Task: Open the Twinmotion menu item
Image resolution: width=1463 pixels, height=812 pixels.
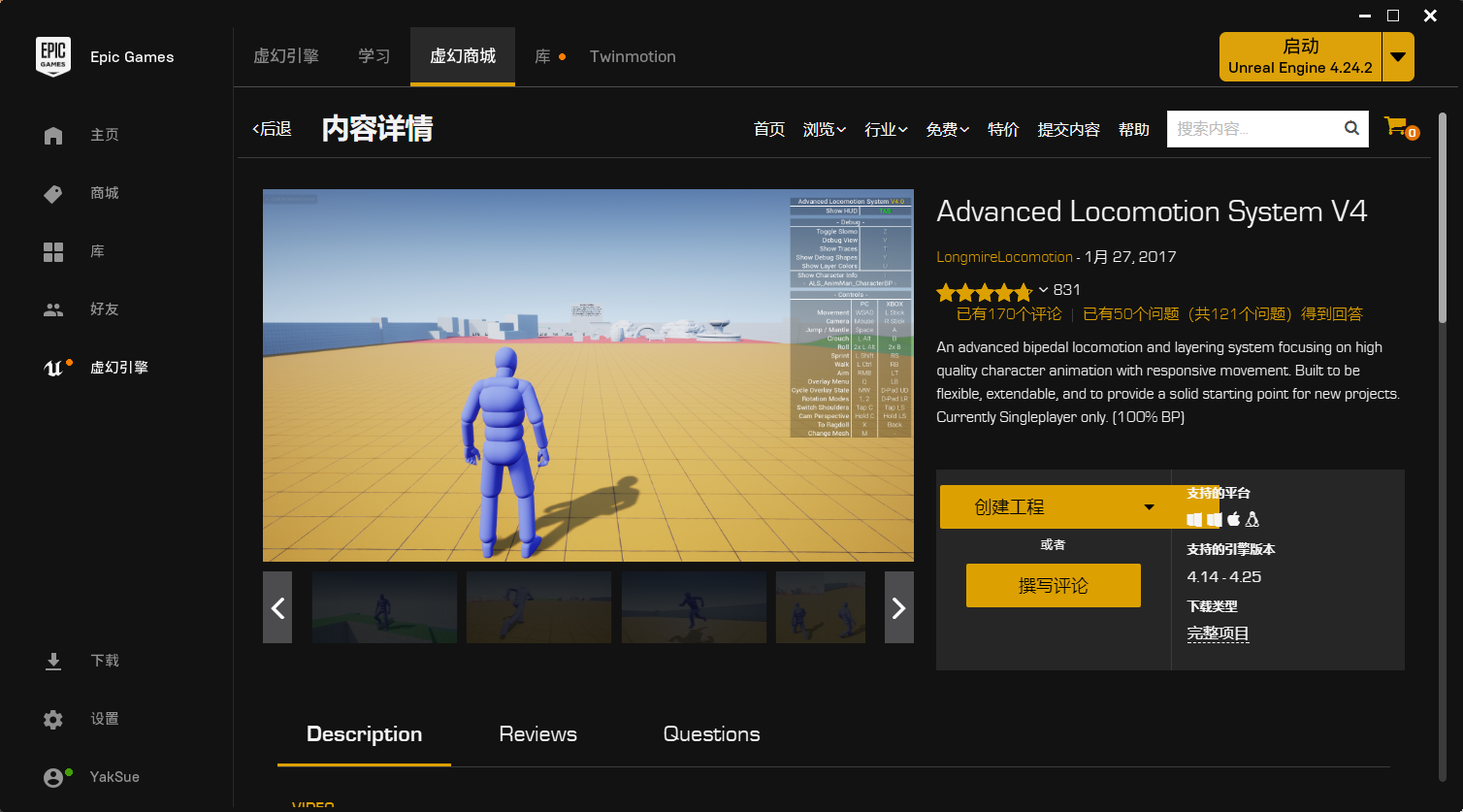Action: [x=632, y=56]
